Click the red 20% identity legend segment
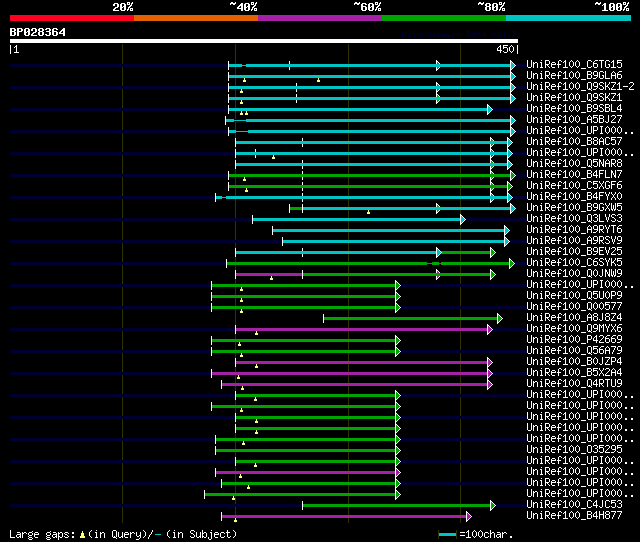Viewport: 640px width, 542px height. tap(72, 18)
